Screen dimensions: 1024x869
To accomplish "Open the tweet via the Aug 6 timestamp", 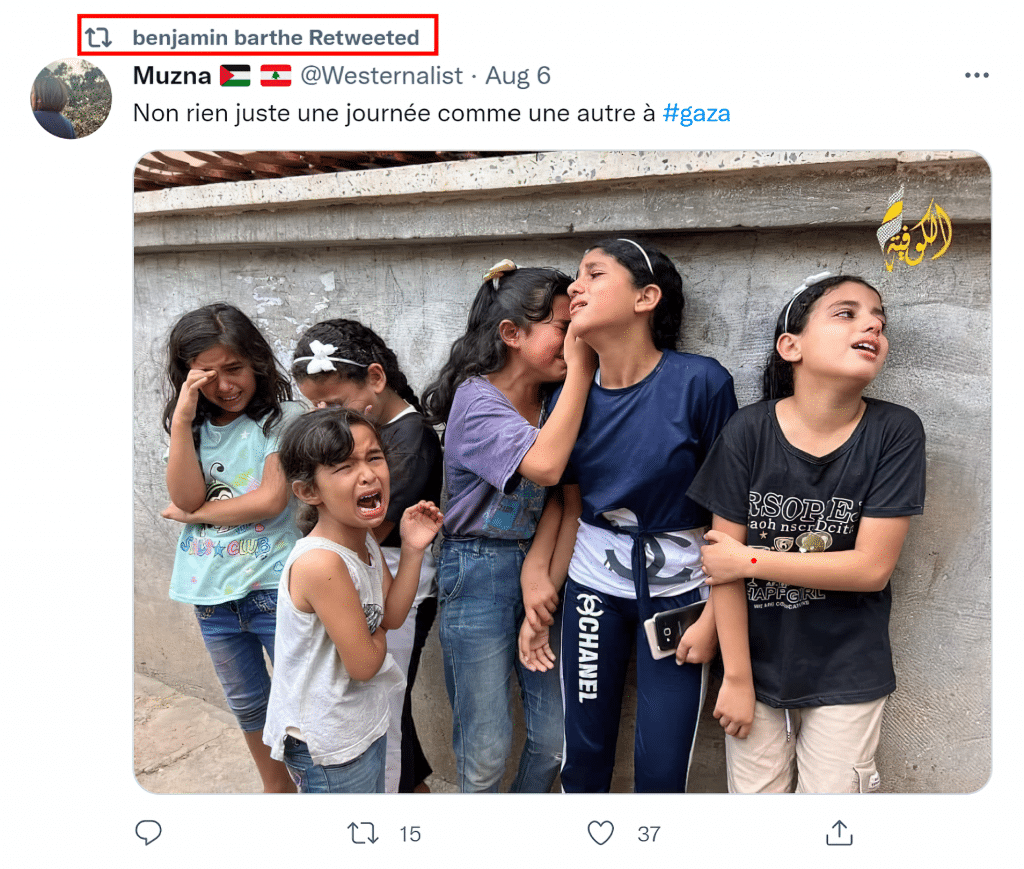I will point(518,76).
